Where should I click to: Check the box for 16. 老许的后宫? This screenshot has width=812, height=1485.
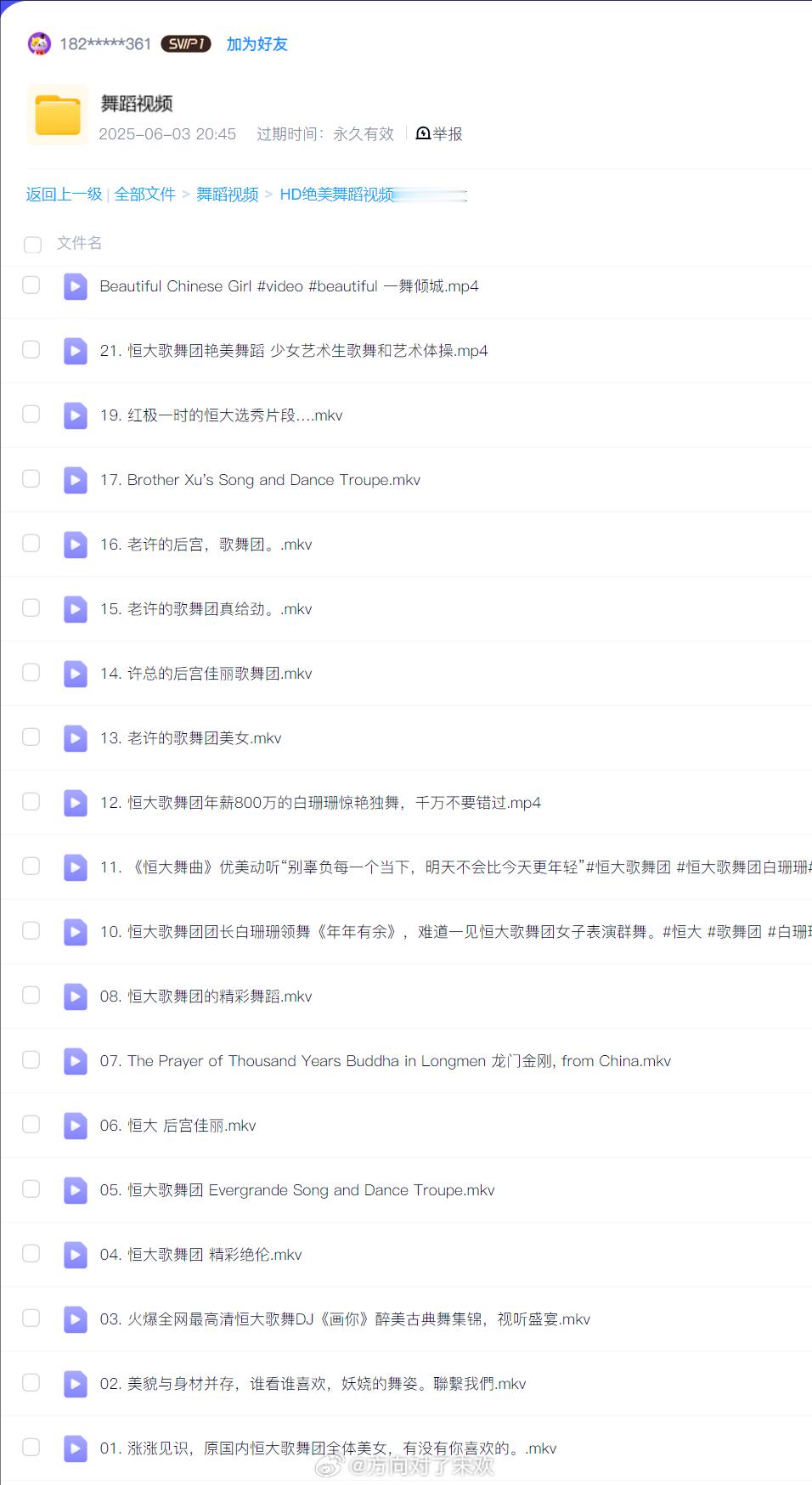tap(31, 543)
